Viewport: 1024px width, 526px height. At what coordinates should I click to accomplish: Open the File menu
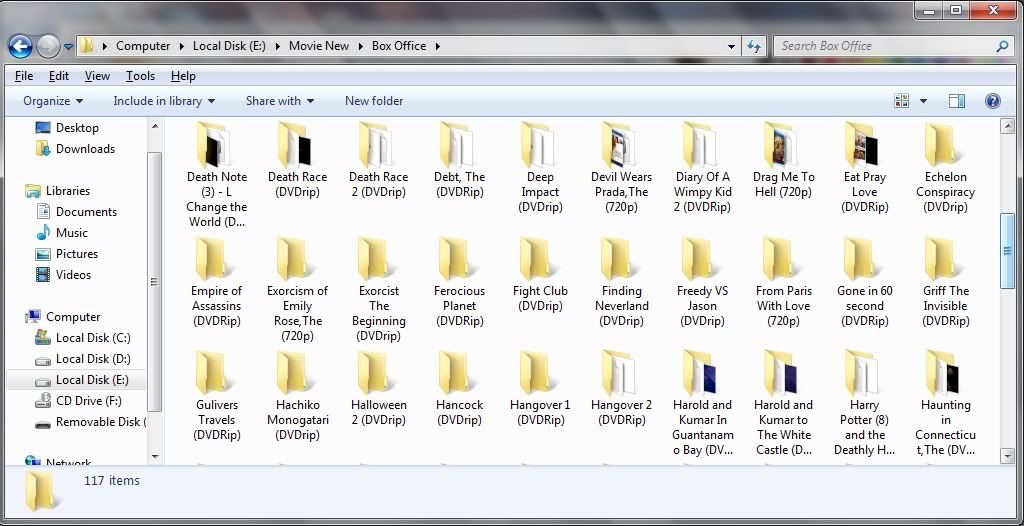point(24,76)
